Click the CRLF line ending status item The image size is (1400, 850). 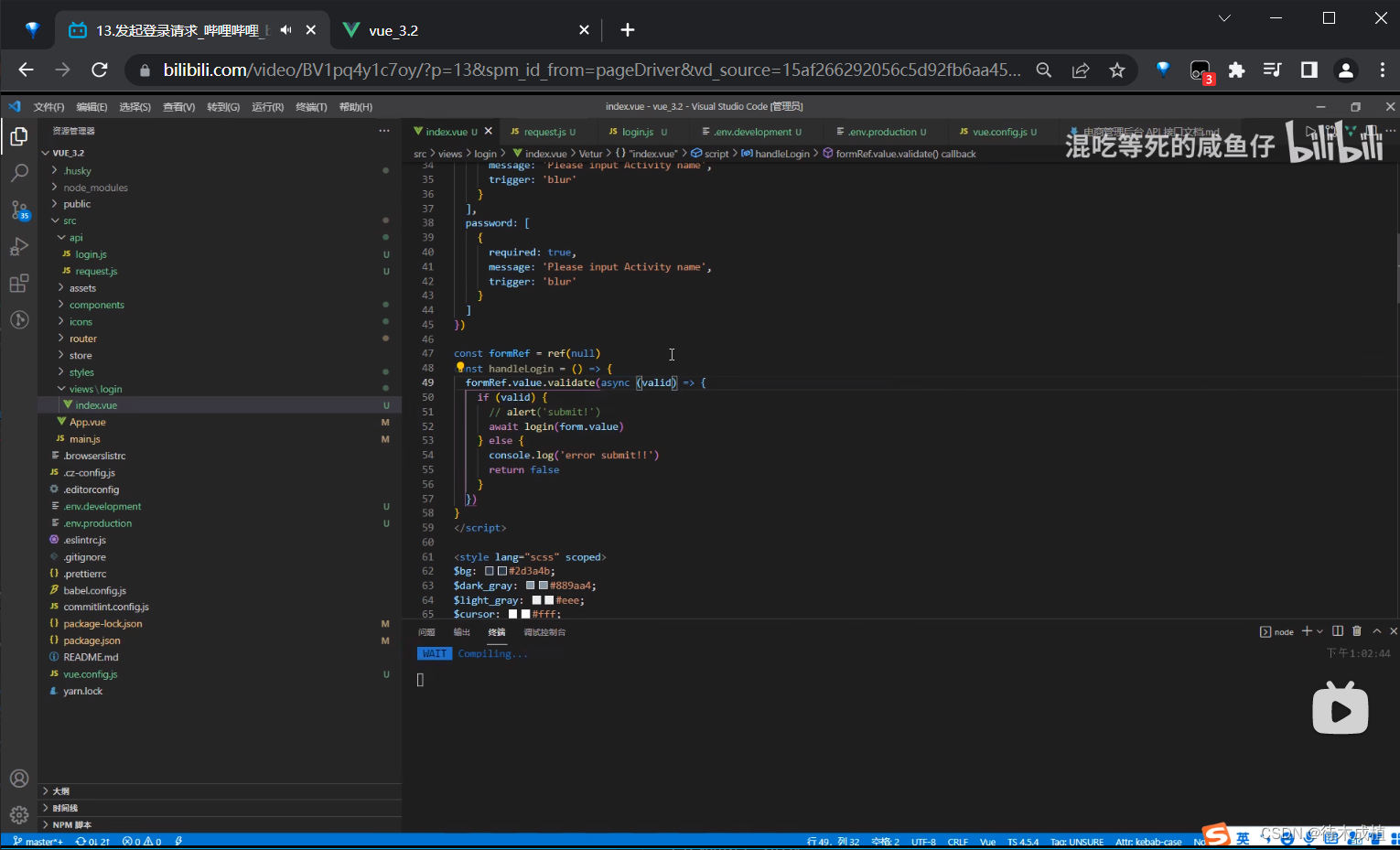pyautogui.click(x=958, y=842)
